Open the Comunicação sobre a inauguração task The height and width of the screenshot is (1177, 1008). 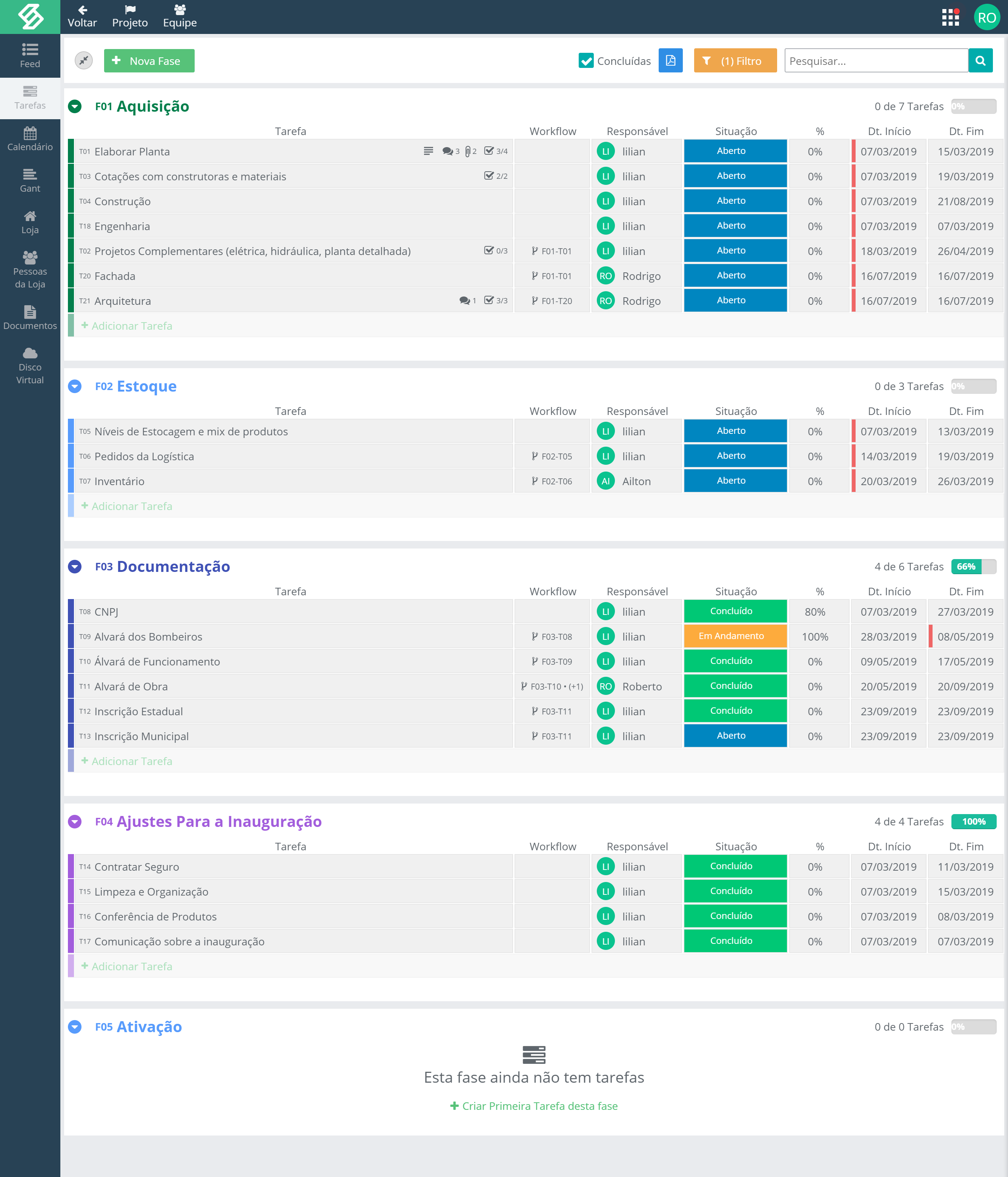[x=179, y=942]
